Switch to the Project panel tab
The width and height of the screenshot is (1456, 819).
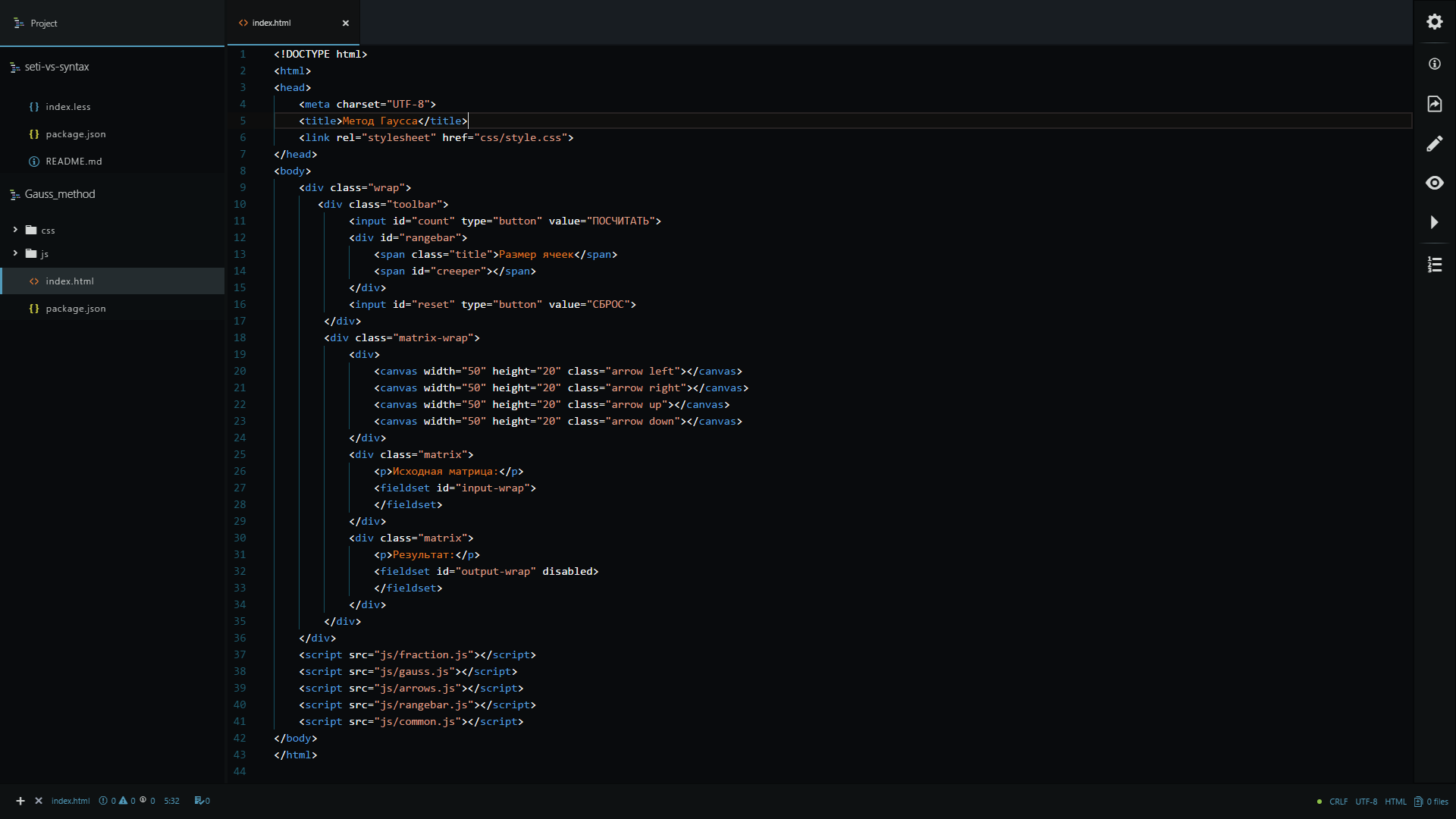coord(43,24)
